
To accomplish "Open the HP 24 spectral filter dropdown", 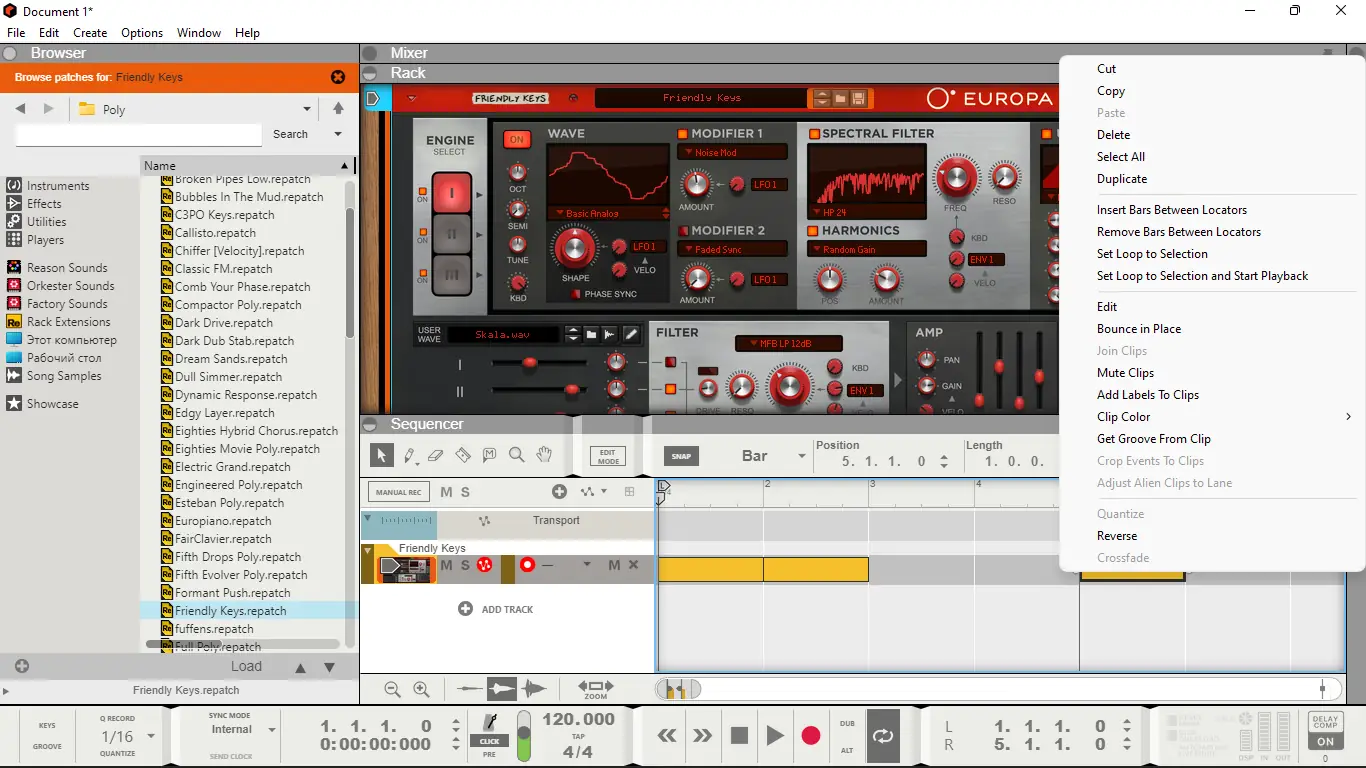I will click(x=868, y=213).
